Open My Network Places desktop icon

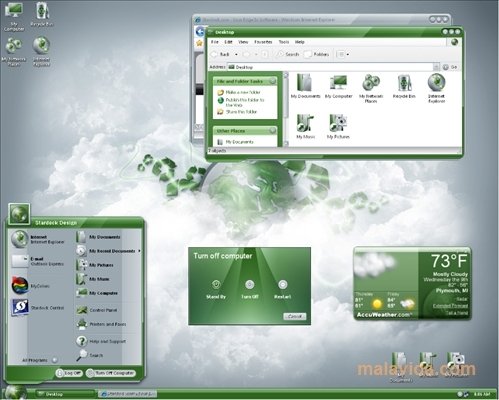point(14,52)
